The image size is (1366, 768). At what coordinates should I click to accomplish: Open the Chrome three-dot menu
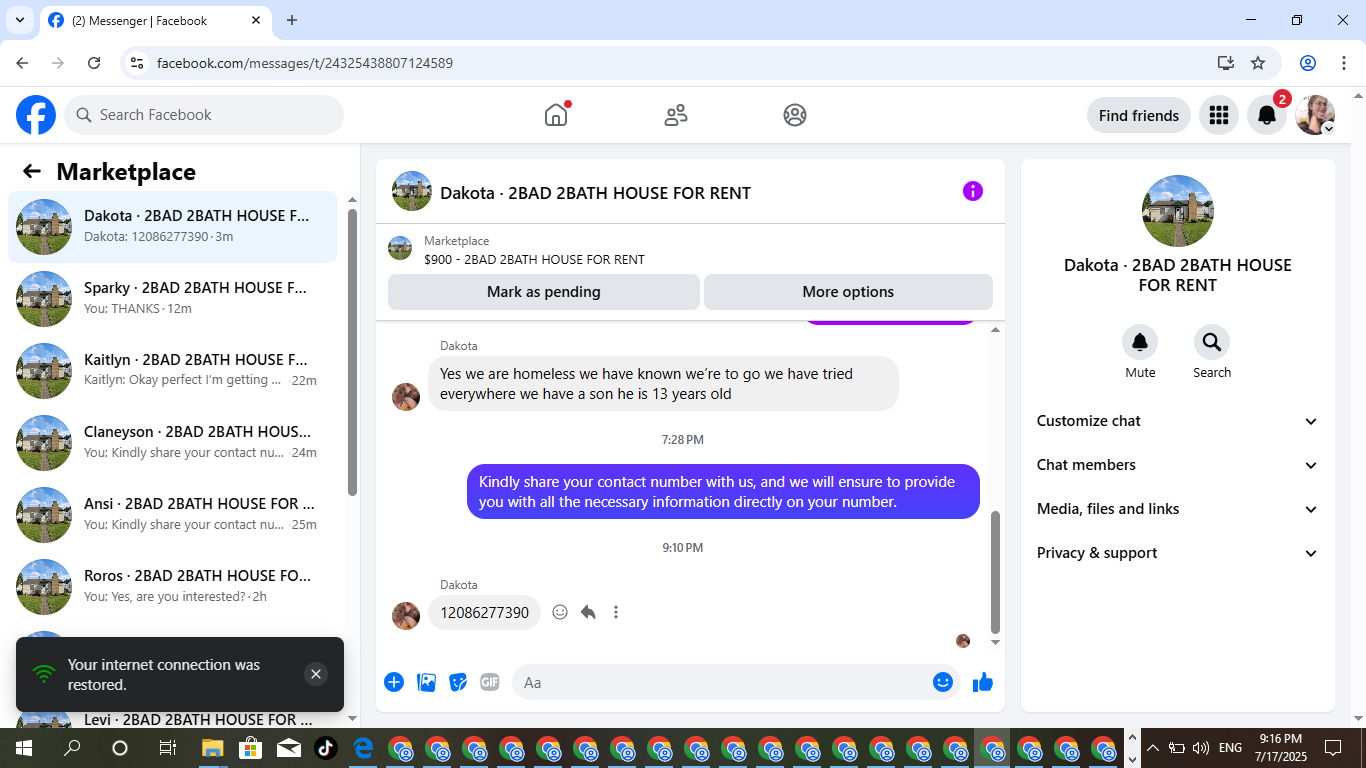(x=1344, y=63)
